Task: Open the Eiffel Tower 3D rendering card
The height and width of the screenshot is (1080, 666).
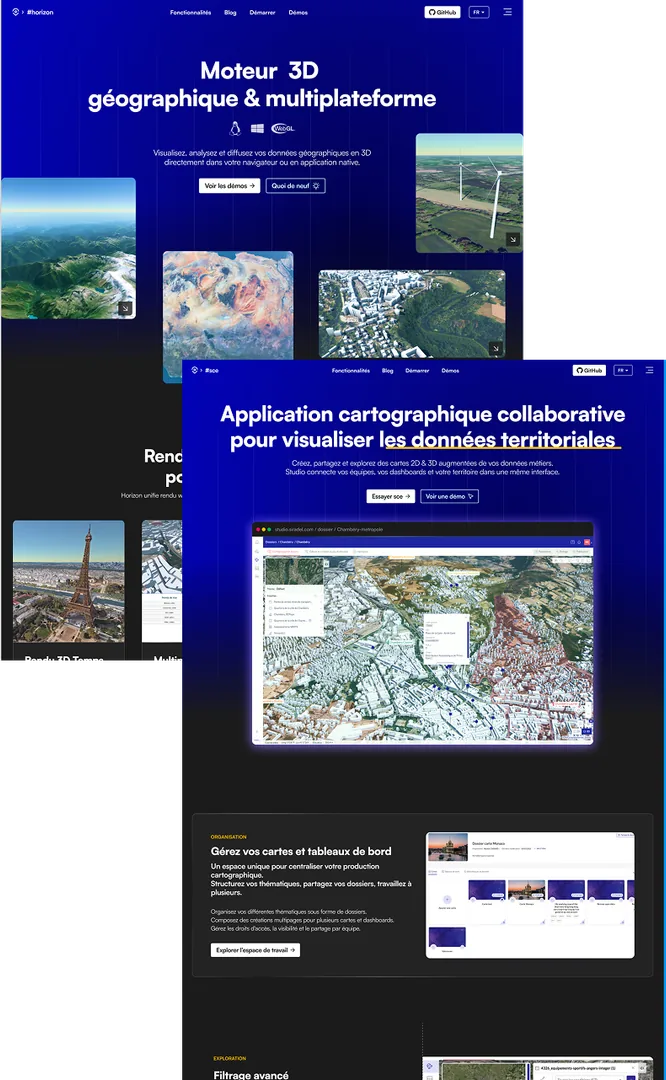Action: click(69, 582)
